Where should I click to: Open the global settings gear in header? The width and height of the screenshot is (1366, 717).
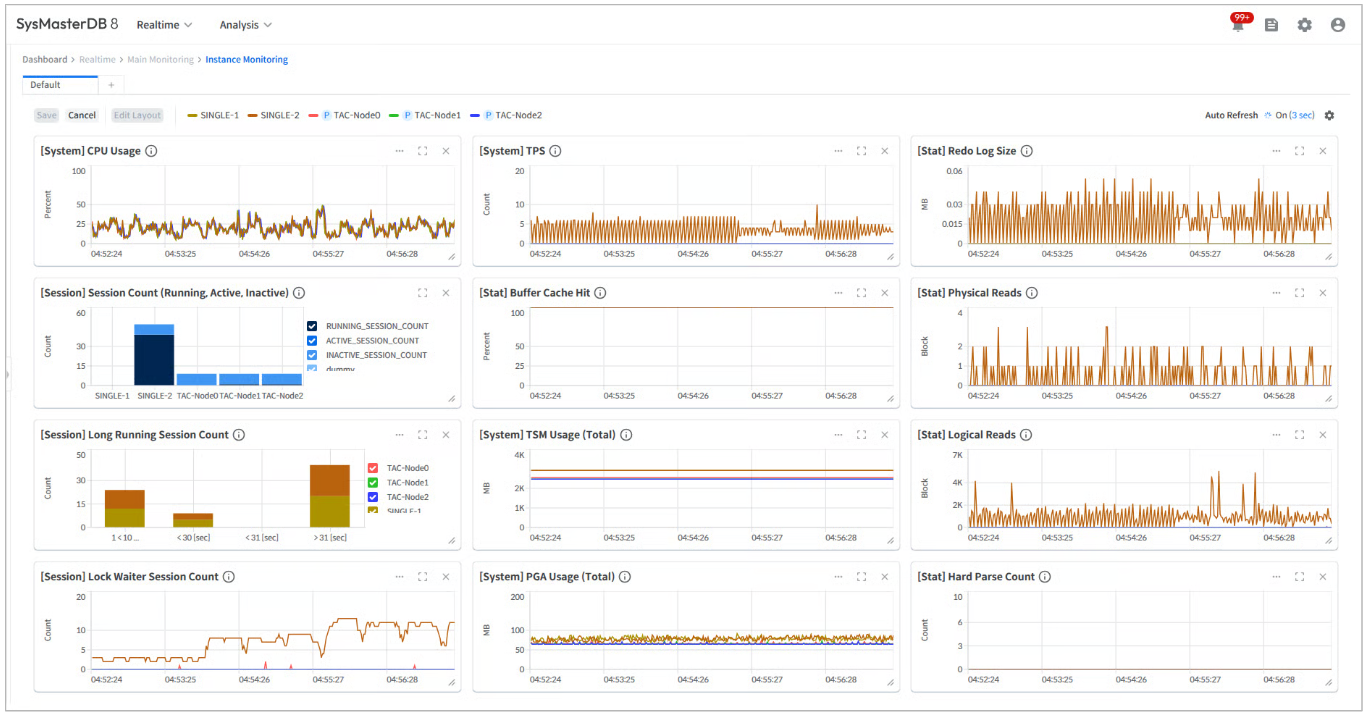(x=1304, y=25)
